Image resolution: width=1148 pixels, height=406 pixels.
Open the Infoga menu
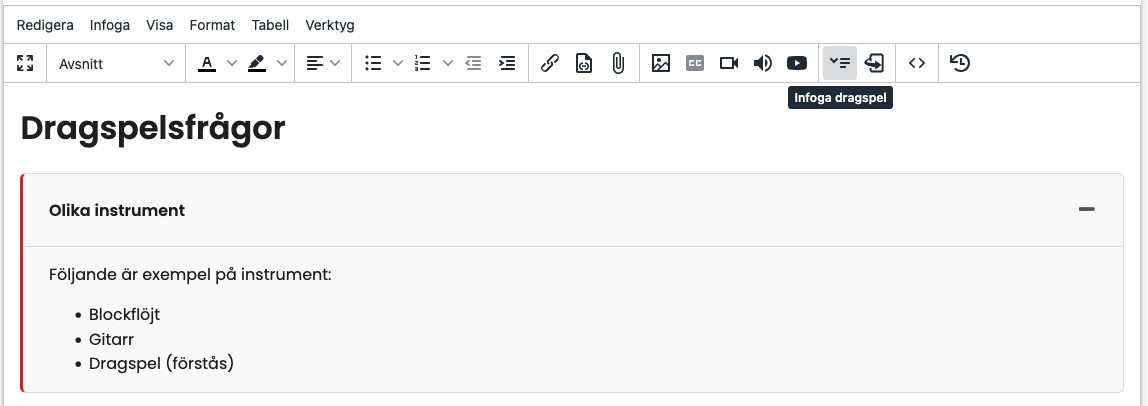(x=110, y=25)
